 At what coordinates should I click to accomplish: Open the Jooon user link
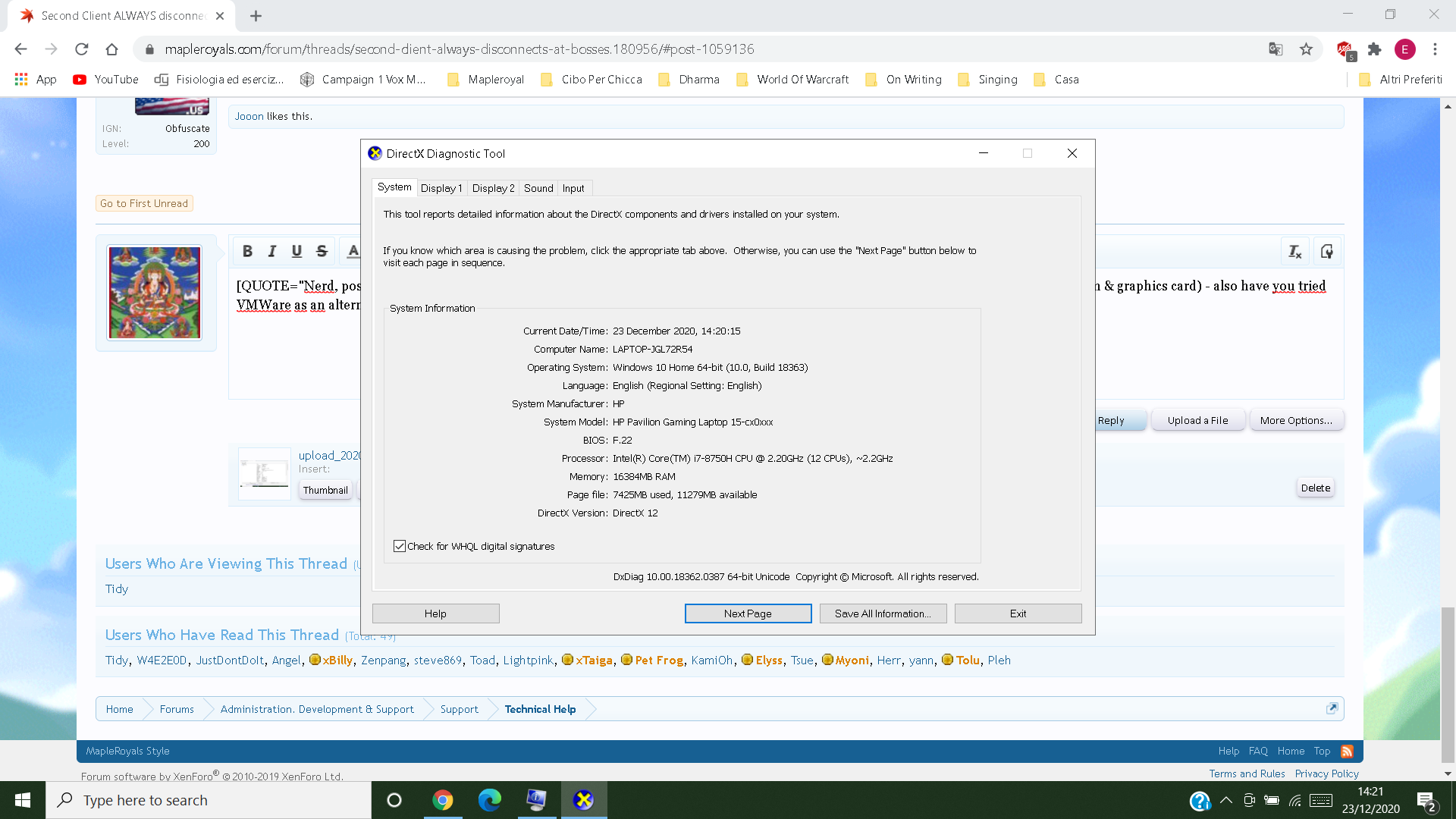point(249,116)
